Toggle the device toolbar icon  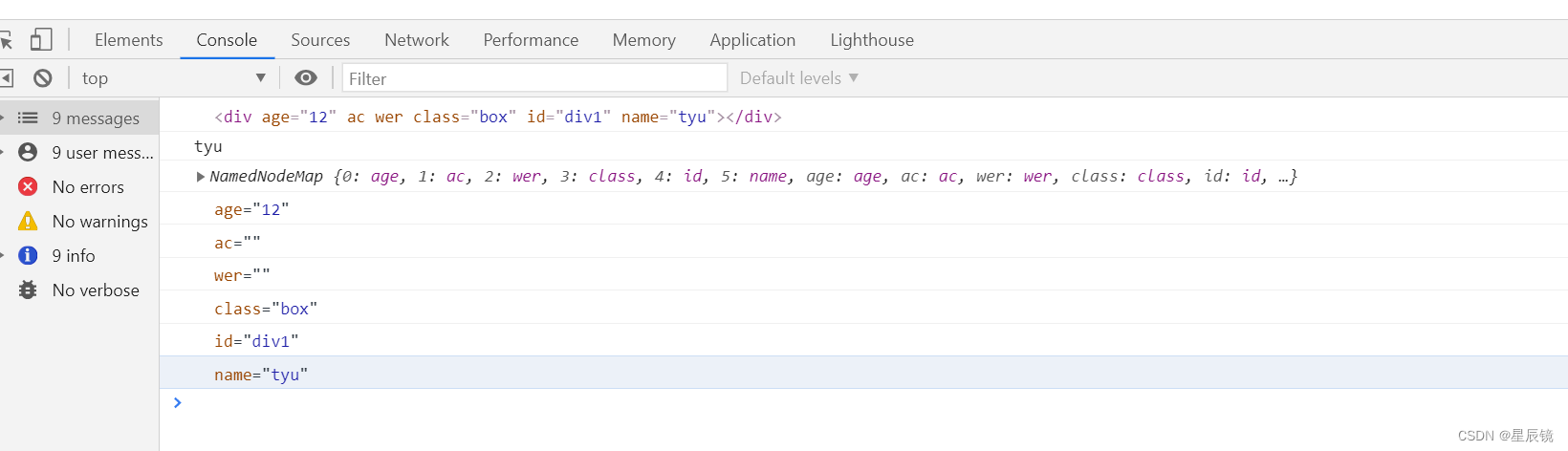(41, 40)
